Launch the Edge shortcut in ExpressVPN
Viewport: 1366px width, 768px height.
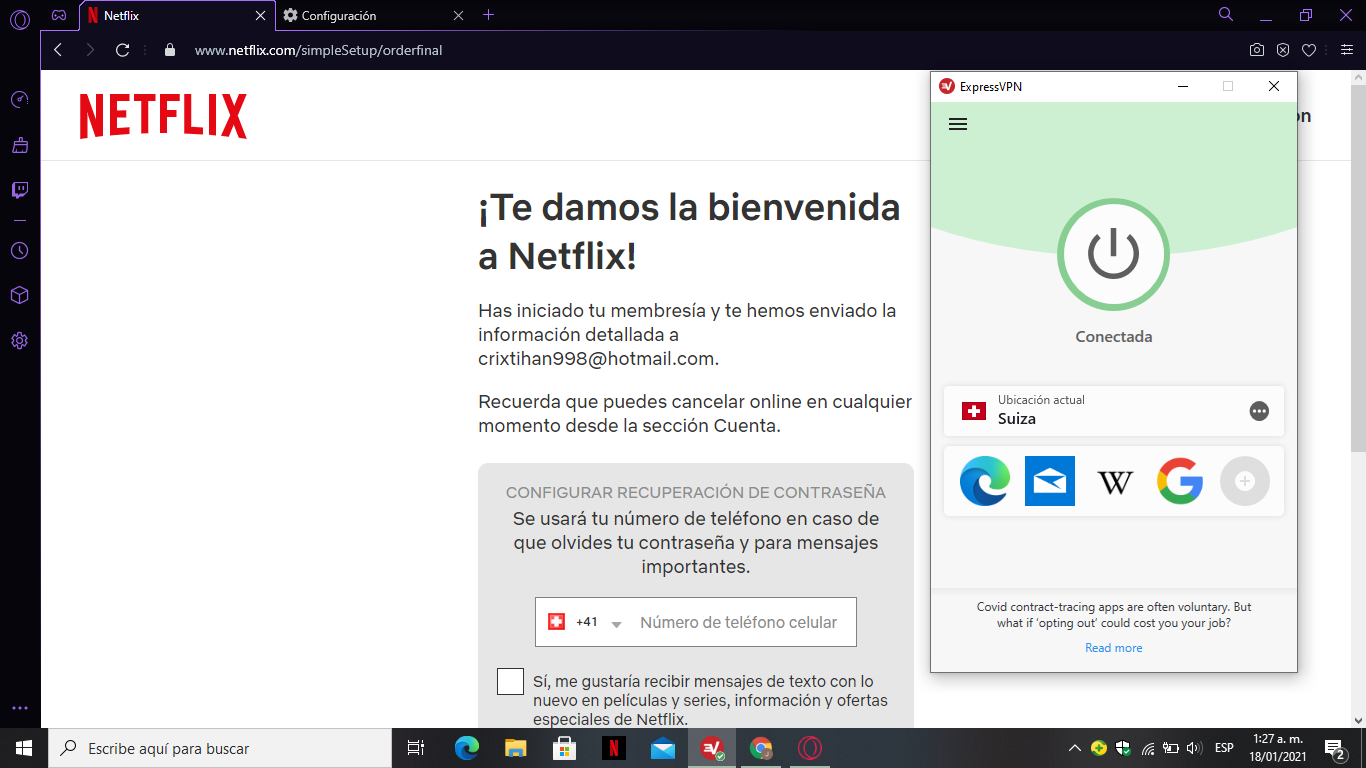point(985,481)
